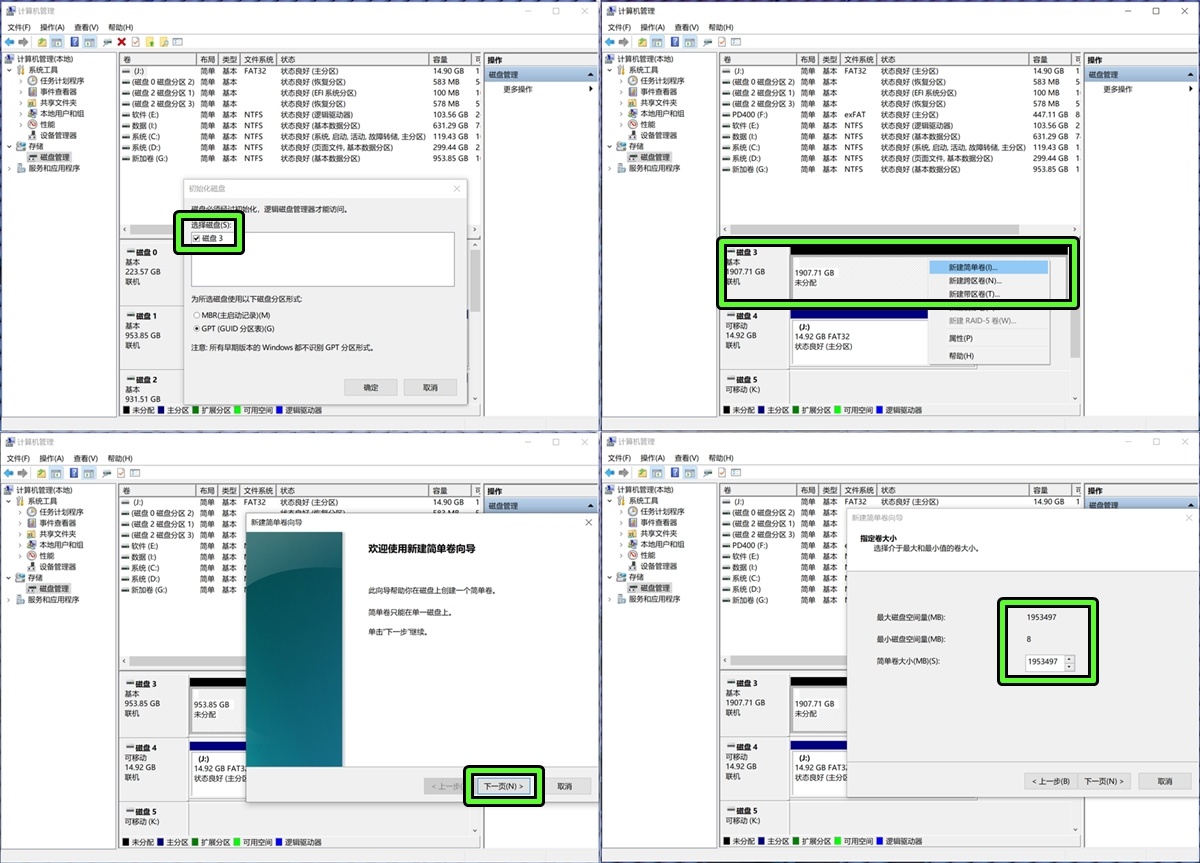This screenshot has width=1200, height=863.
Task: Click the 简单卷大小(MB) input field
Action: pyautogui.click(x=1045, y=663)
